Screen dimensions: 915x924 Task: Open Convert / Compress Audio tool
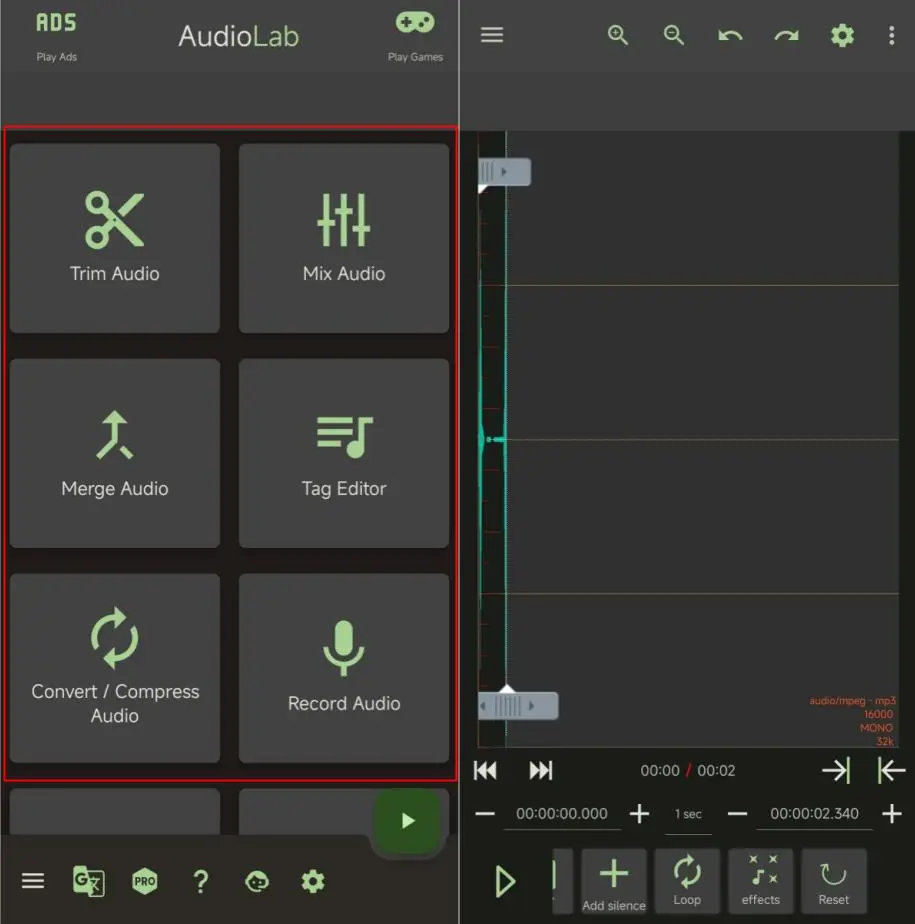click(115, 668)
